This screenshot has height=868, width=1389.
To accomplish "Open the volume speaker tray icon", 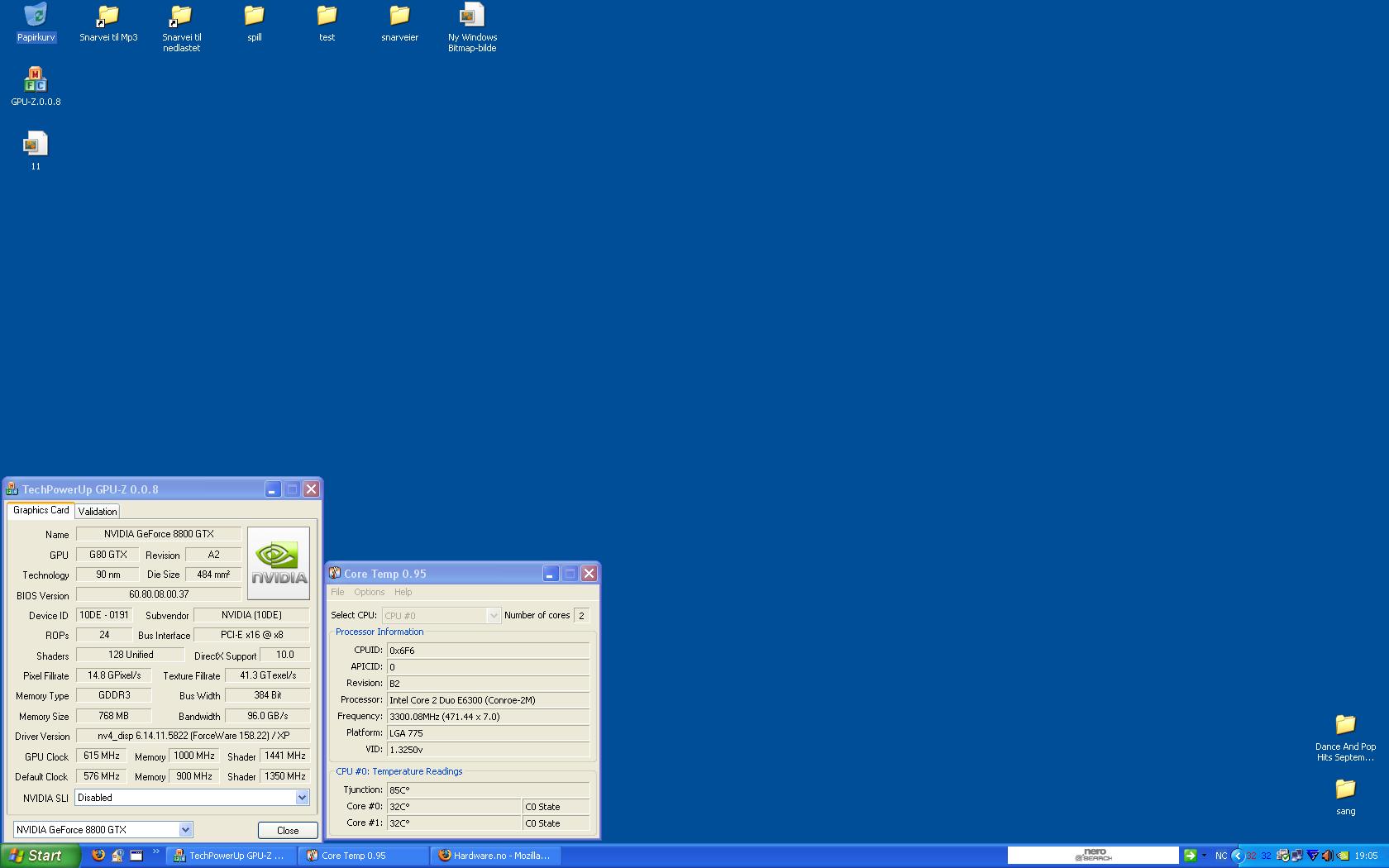I will tap(1327, 856).
